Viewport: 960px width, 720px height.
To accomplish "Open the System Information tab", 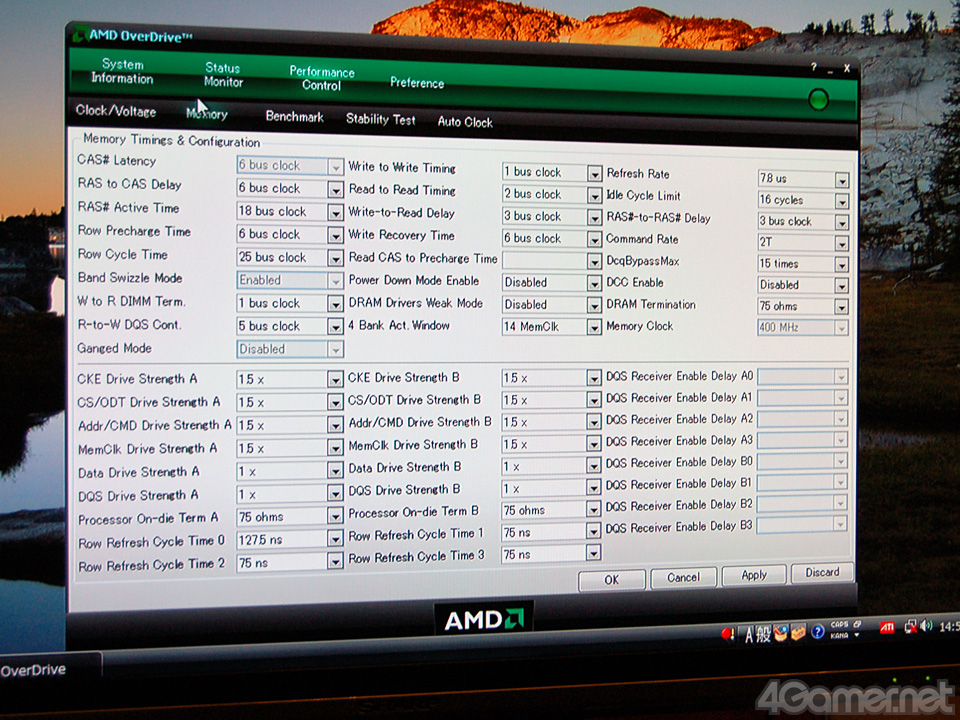I will coord(122,71).
